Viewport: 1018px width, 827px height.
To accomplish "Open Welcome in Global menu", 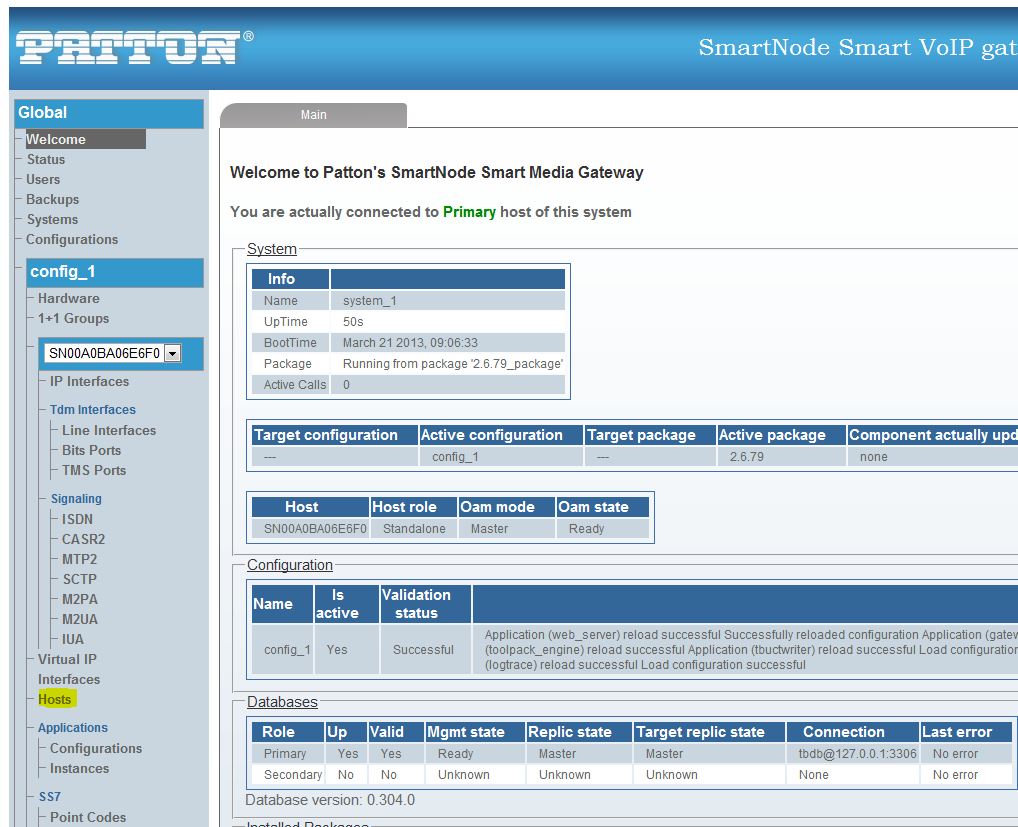I will [x=85, y=139].
